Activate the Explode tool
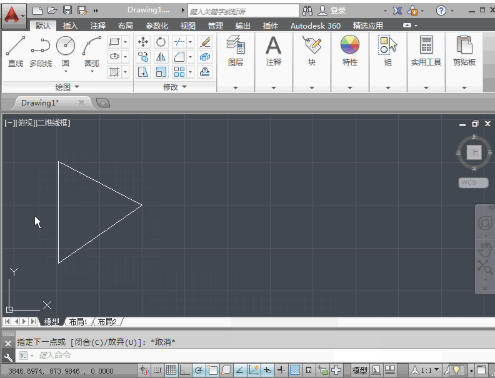Image resolution: width=495 pixels, height=378 pixels. click(x=205, y=57)
